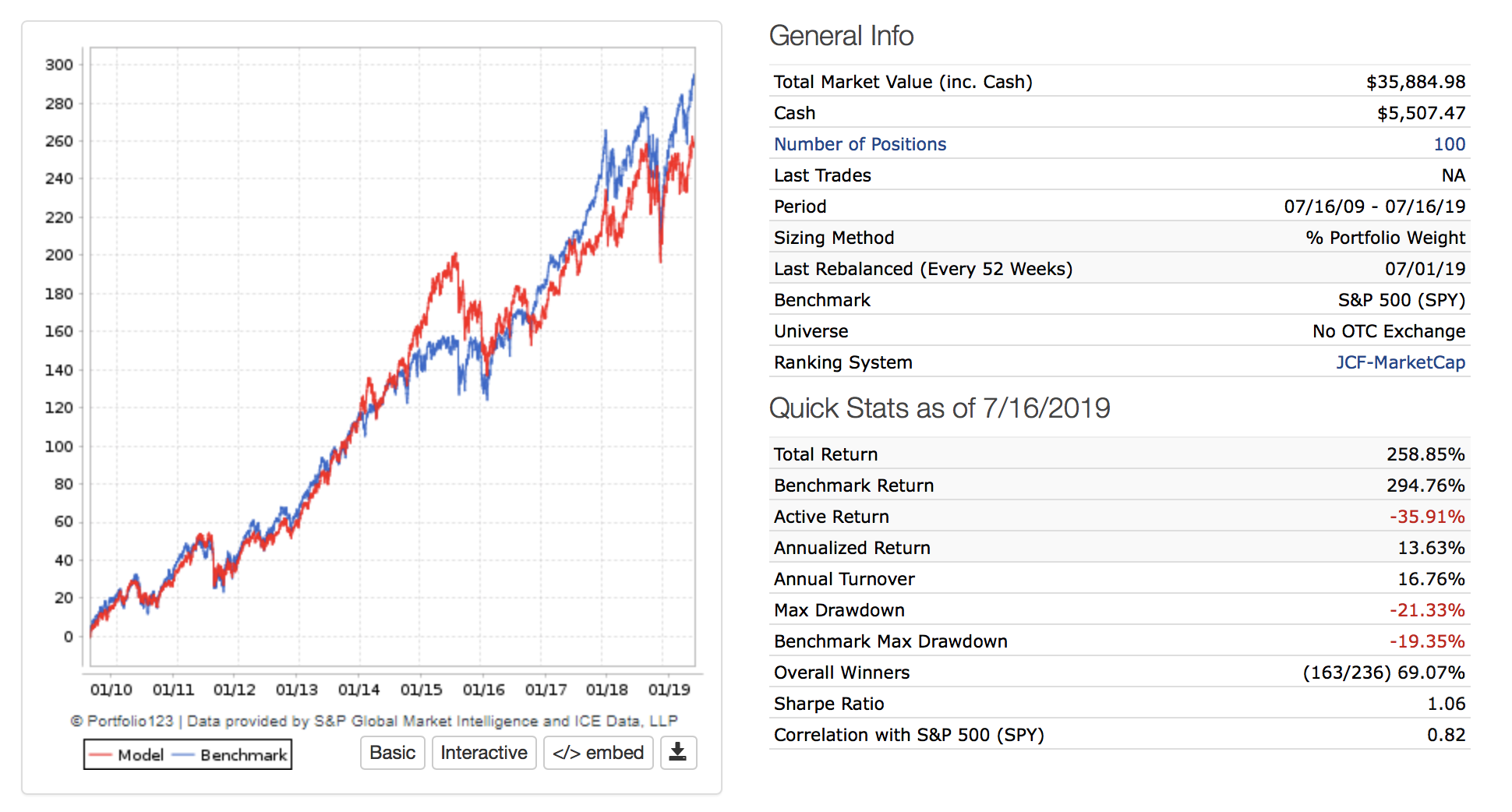Click the Period date range 07/16/09 - 07/16/19
The width and height of the screenshot is (1512, 812).
(x=1374, y=207)
